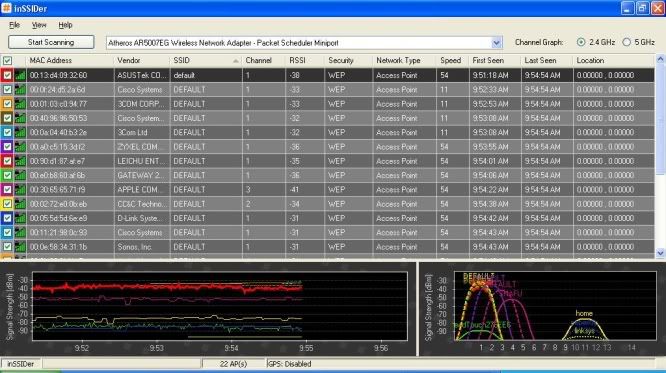666x373 pixels.
Task: Click the table scrollbar up arrow
Action: point(660,59)
